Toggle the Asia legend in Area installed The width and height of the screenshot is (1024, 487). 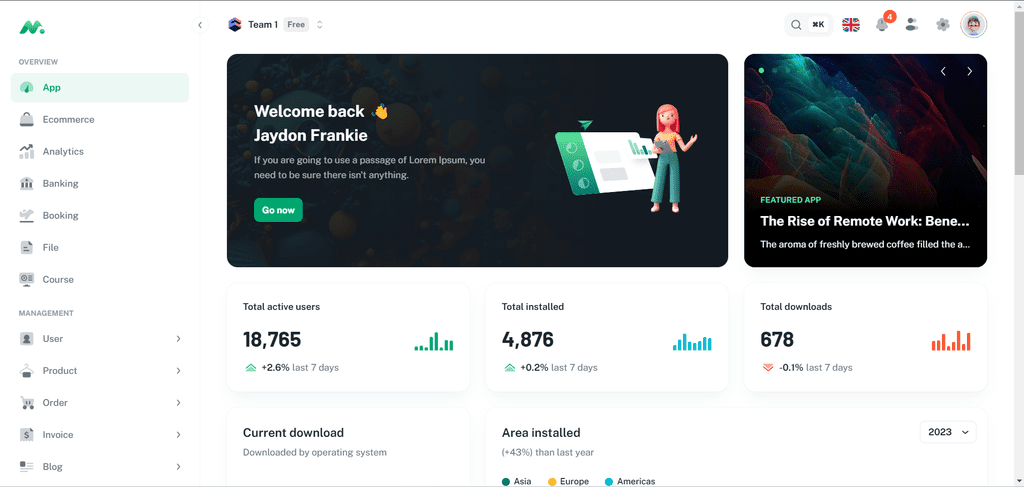(516, 481)
